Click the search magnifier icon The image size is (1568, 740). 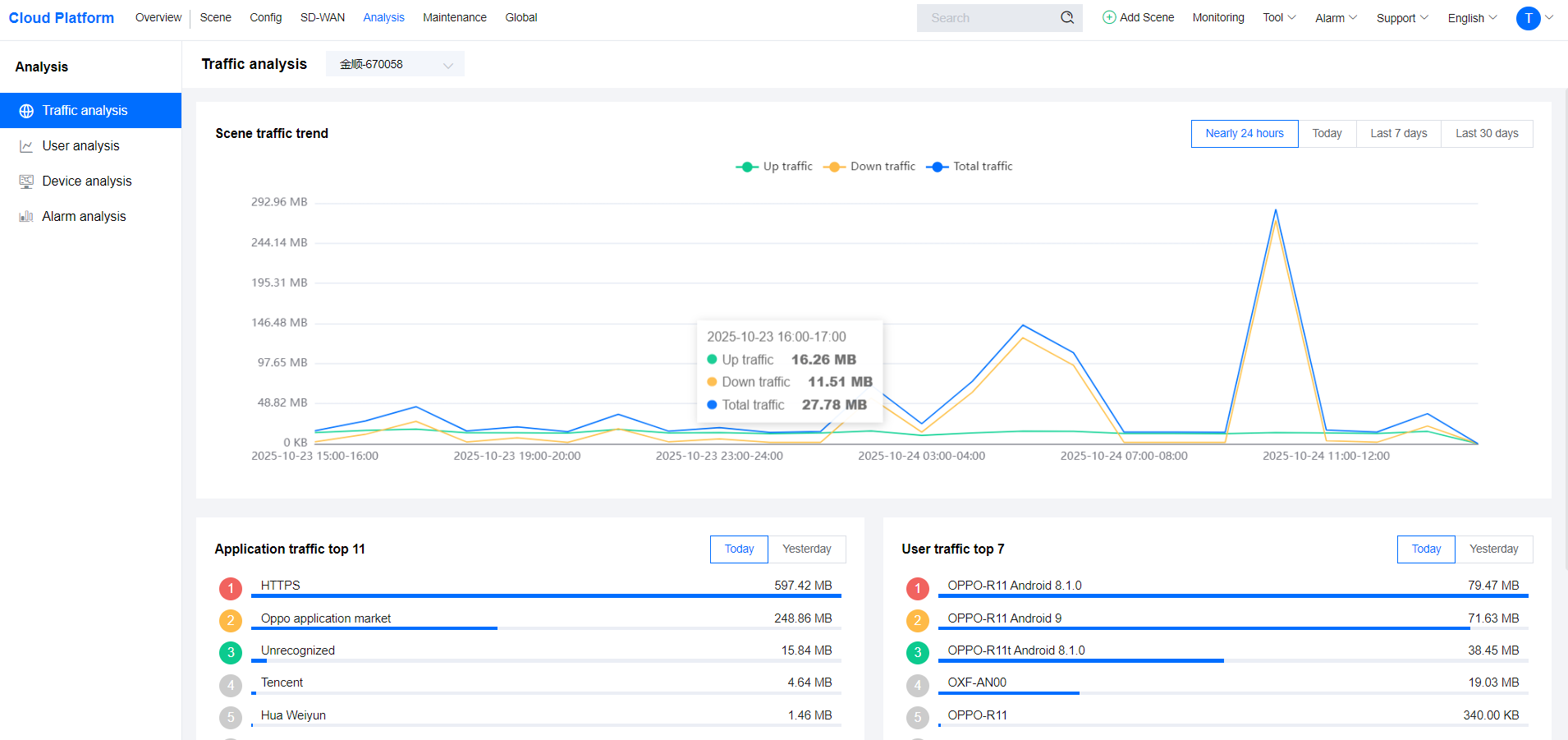point(1066,17)
